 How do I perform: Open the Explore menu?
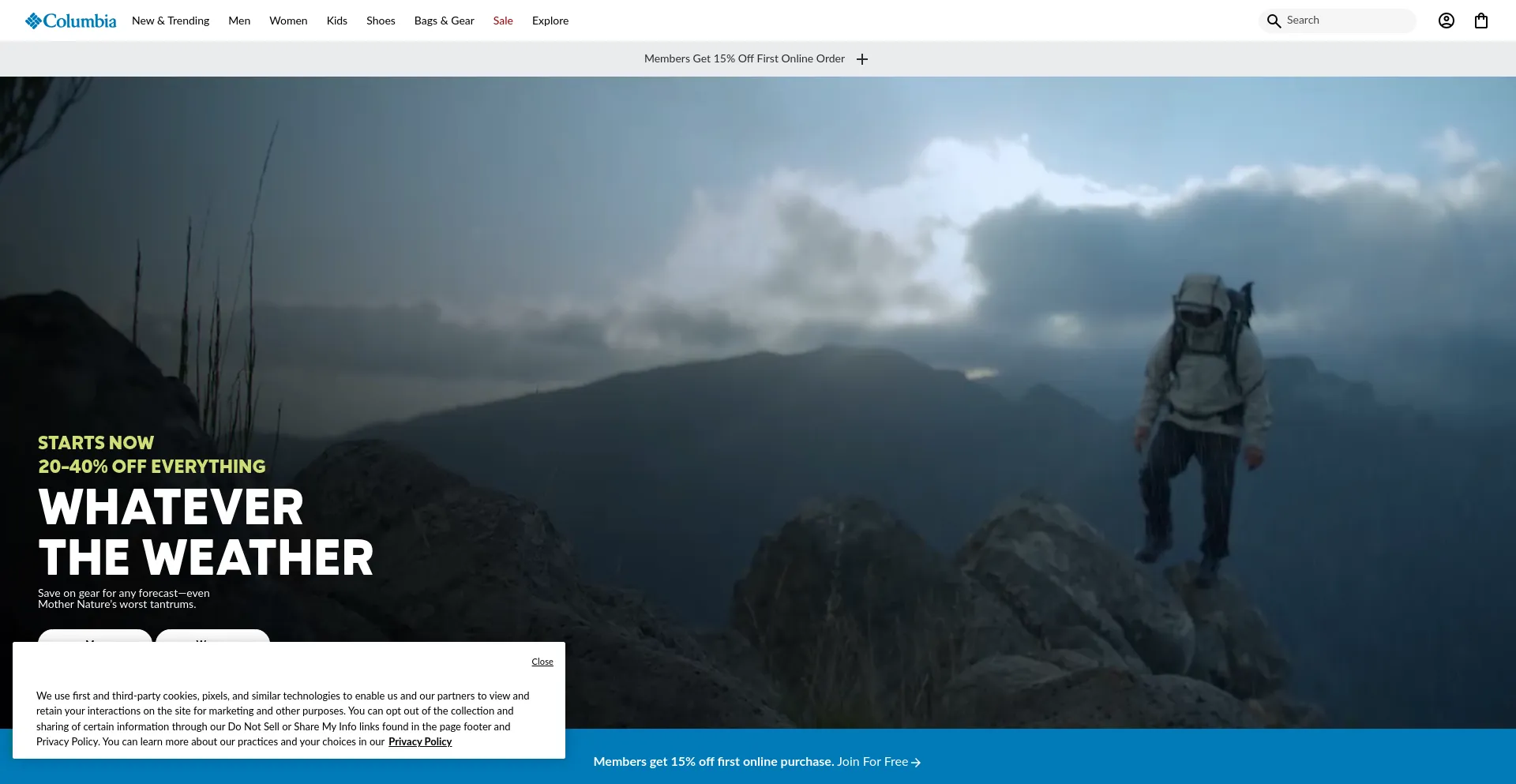click(x=550, y=21)
